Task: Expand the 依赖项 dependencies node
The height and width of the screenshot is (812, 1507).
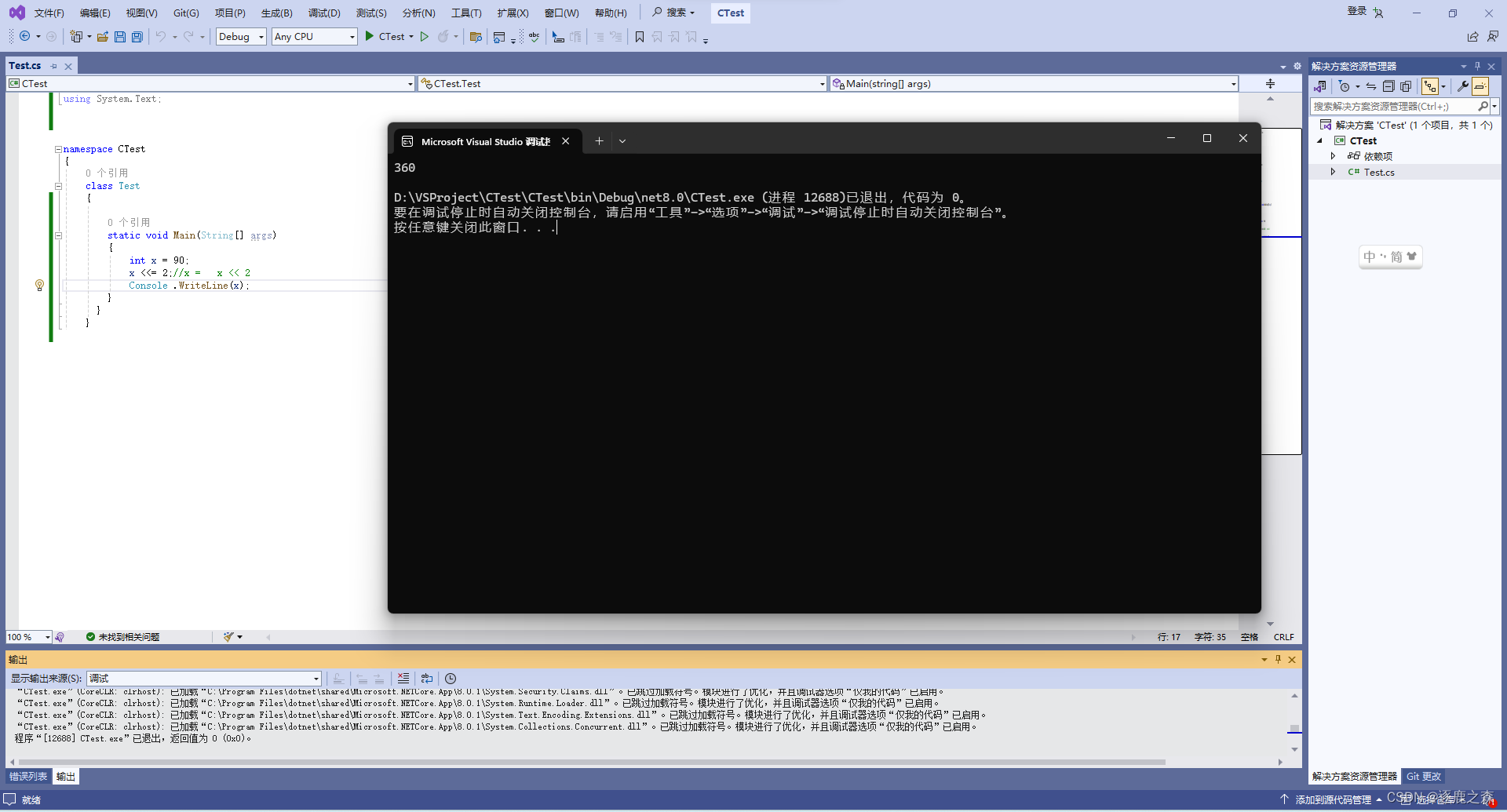Action: [1333, 156]
